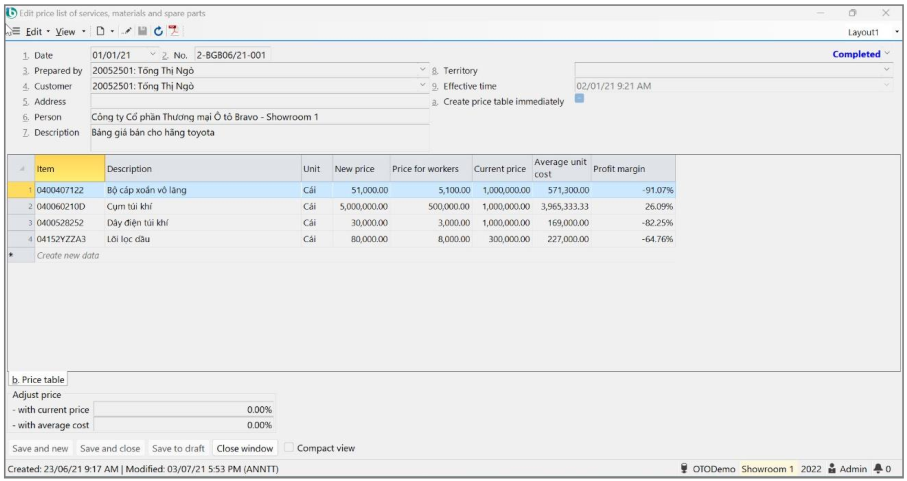Click the notification bell icon in status bar
Image resolution: width=907 pixels, height=481 pixels.
pyautogui.click(x=878, y=469)
